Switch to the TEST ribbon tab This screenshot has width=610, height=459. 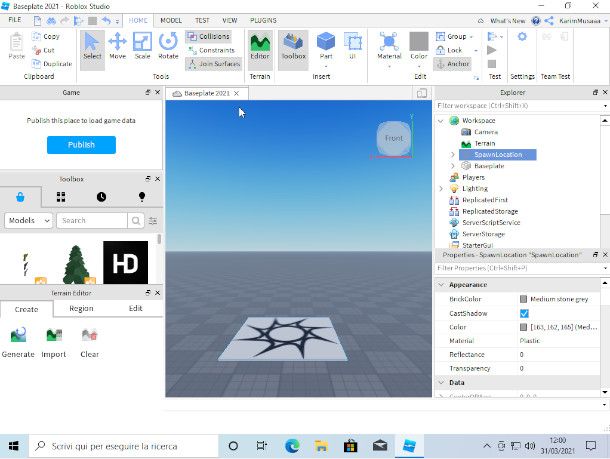pos(202,20)
